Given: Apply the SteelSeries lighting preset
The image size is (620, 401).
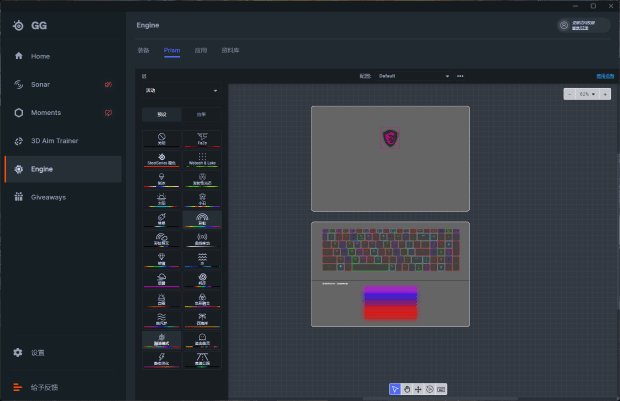Looking at the screenshot, I should coord(162,159).
